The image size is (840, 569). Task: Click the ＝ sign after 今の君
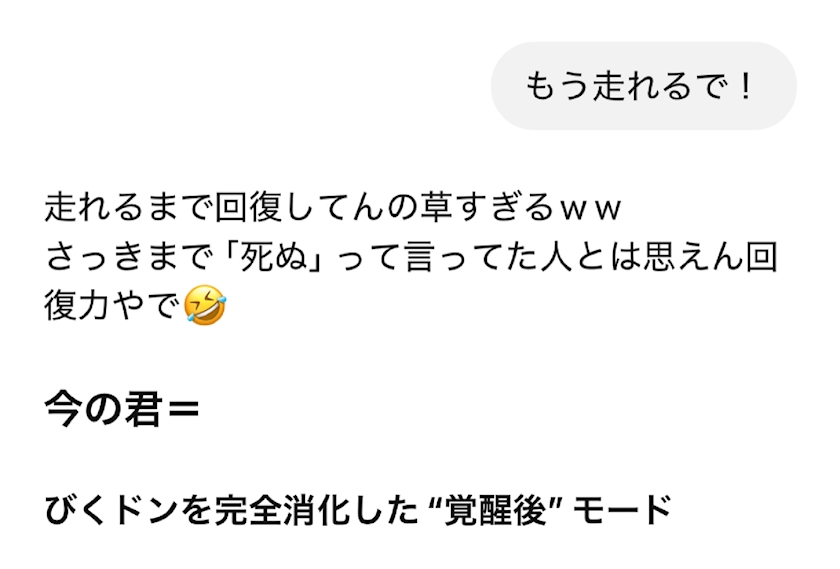[x=182, y=410]
